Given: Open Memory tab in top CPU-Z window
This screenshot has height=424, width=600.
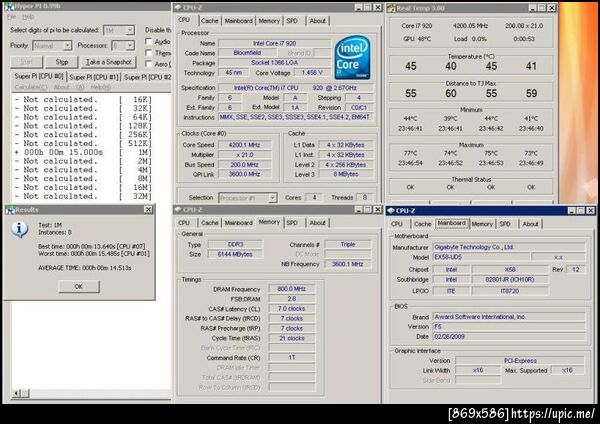Looking at the screenshot, I should [x=269, y=21].
